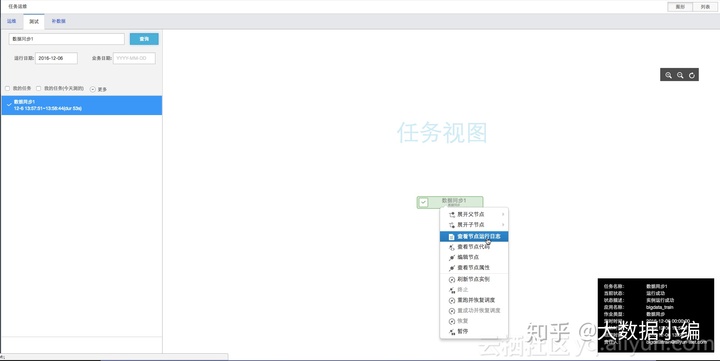Viewport: 720px width, 361px height.
Task: Tick the 我的任务 checkbox
Action: tap(7, 88)
